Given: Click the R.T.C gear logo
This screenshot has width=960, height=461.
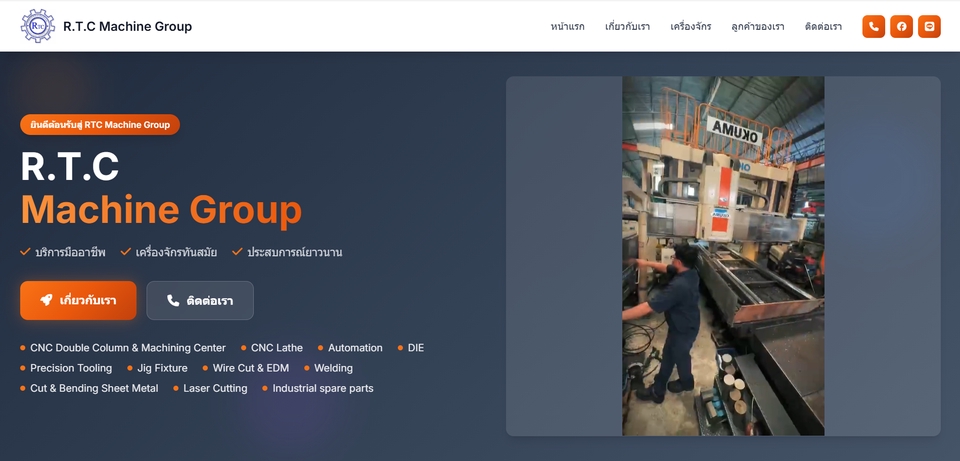Looking at the screenshot, I should [x=38, y=26].
